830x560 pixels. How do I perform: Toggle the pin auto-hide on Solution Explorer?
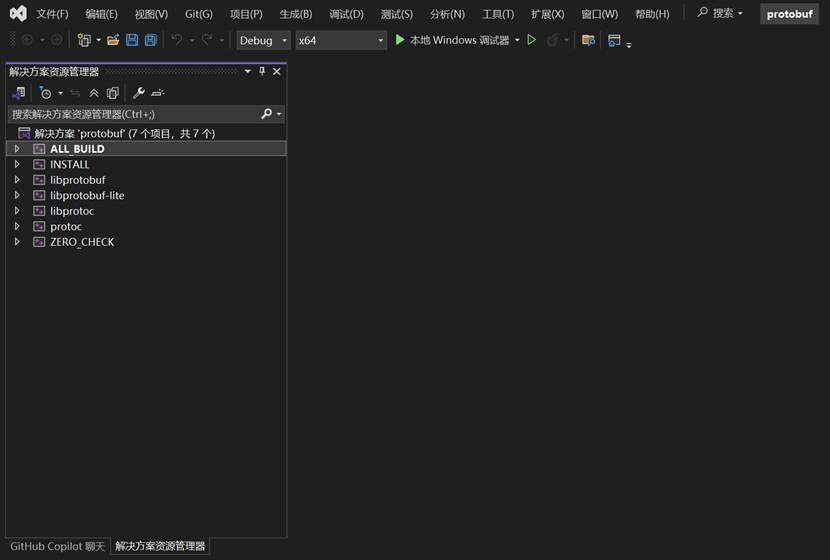tap(261, 71)
